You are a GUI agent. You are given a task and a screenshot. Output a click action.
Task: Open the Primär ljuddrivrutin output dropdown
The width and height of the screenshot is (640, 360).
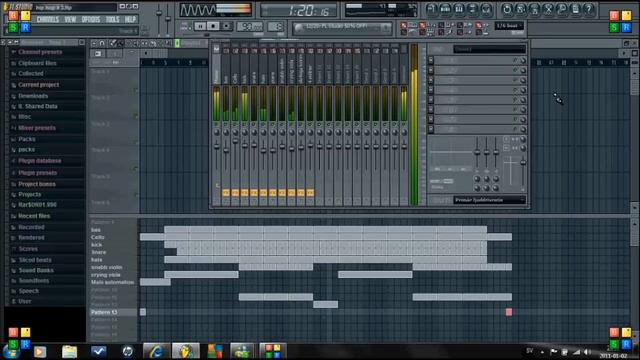coord(489,200)
